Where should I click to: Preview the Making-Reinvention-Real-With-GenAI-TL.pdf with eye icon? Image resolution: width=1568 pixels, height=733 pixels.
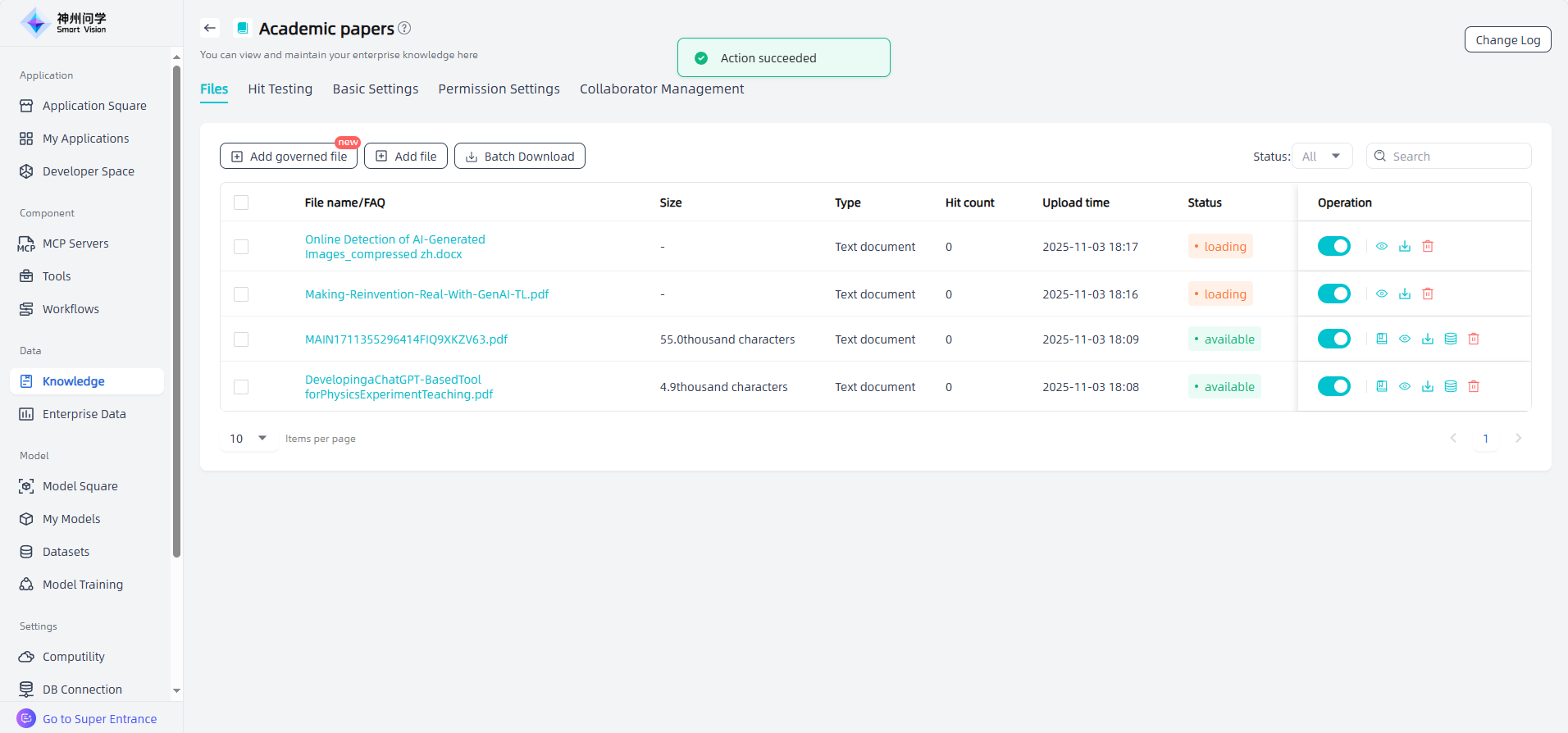coord(1381,294)
